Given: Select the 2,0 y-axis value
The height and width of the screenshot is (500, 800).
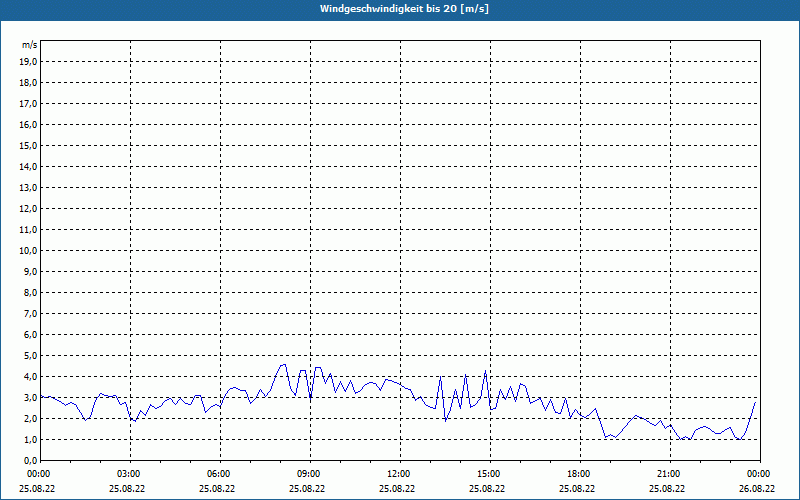Looking at the screenshot, I should coord(30,418).
